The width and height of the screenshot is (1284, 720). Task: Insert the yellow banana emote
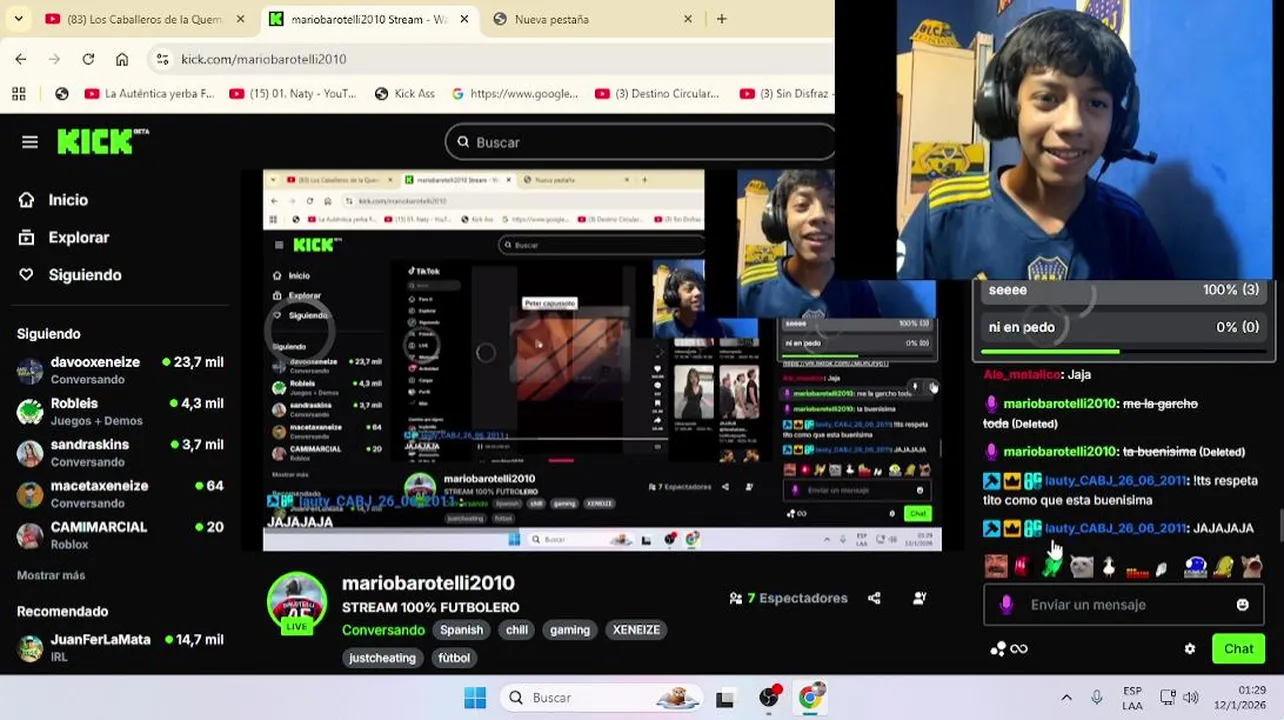tap(1223, 567)
